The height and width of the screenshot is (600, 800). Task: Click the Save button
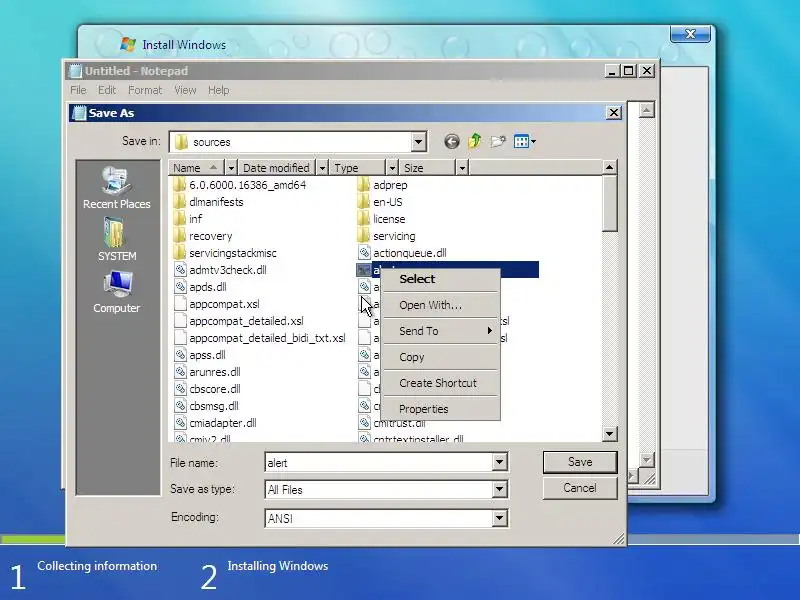tap(580, 462)
